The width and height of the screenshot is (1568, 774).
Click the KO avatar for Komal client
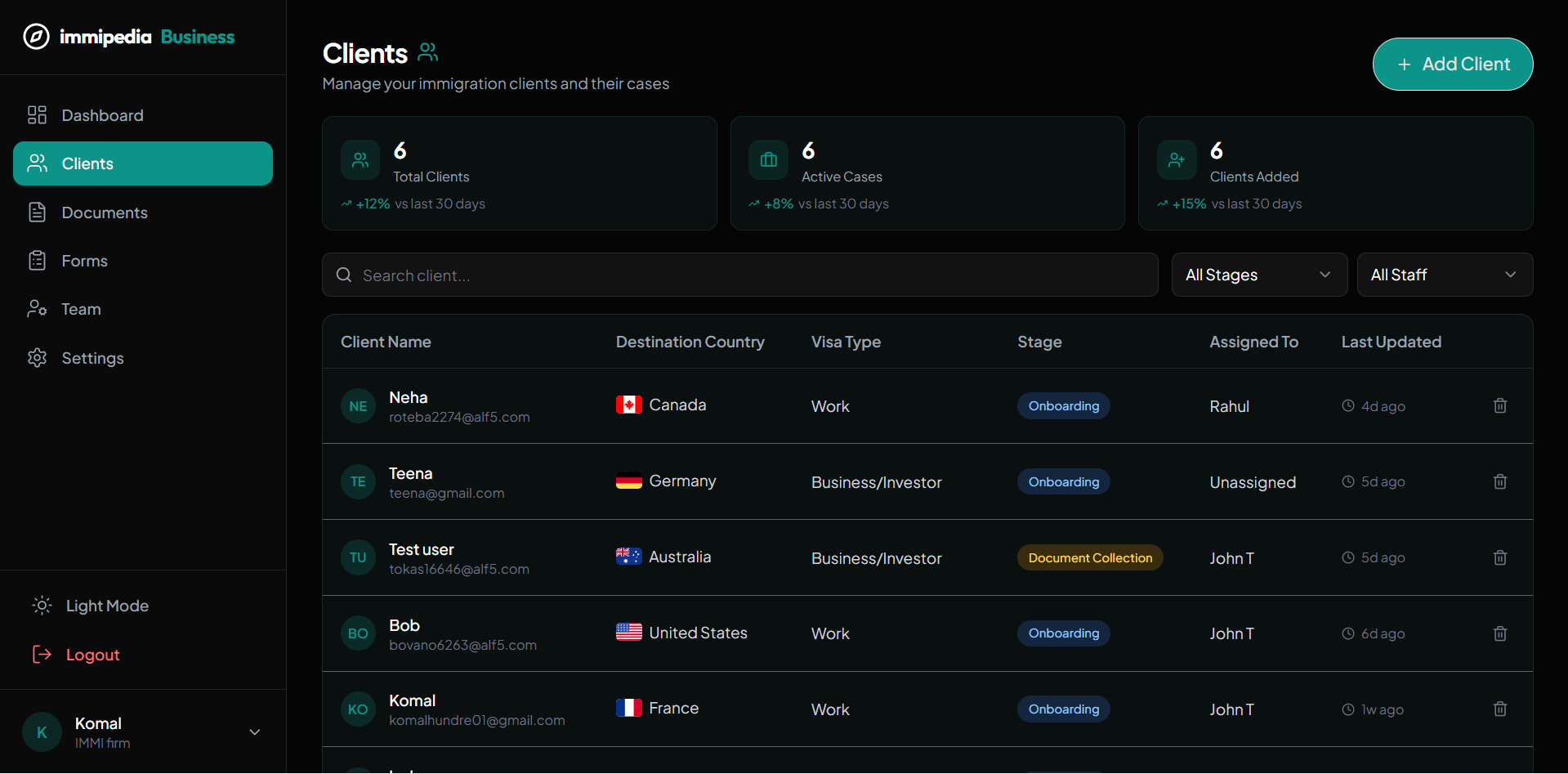[x=358, y=709]
